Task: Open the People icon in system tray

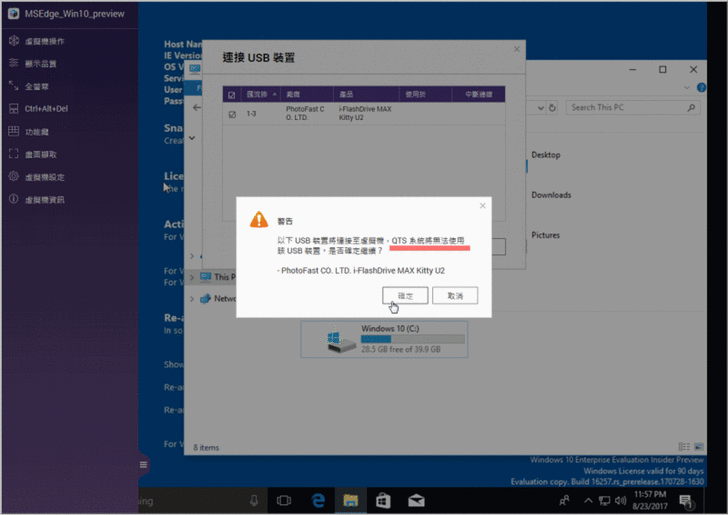Action: 565,500
